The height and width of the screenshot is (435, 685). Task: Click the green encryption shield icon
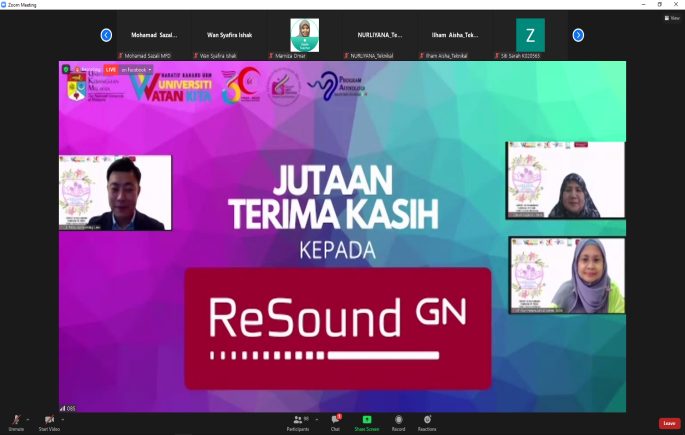click(65, 69)
